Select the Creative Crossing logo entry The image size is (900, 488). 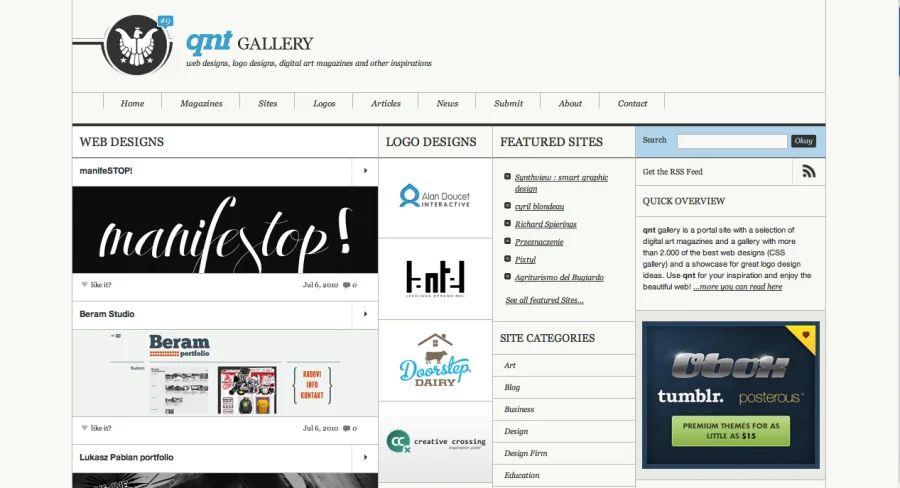436,441
